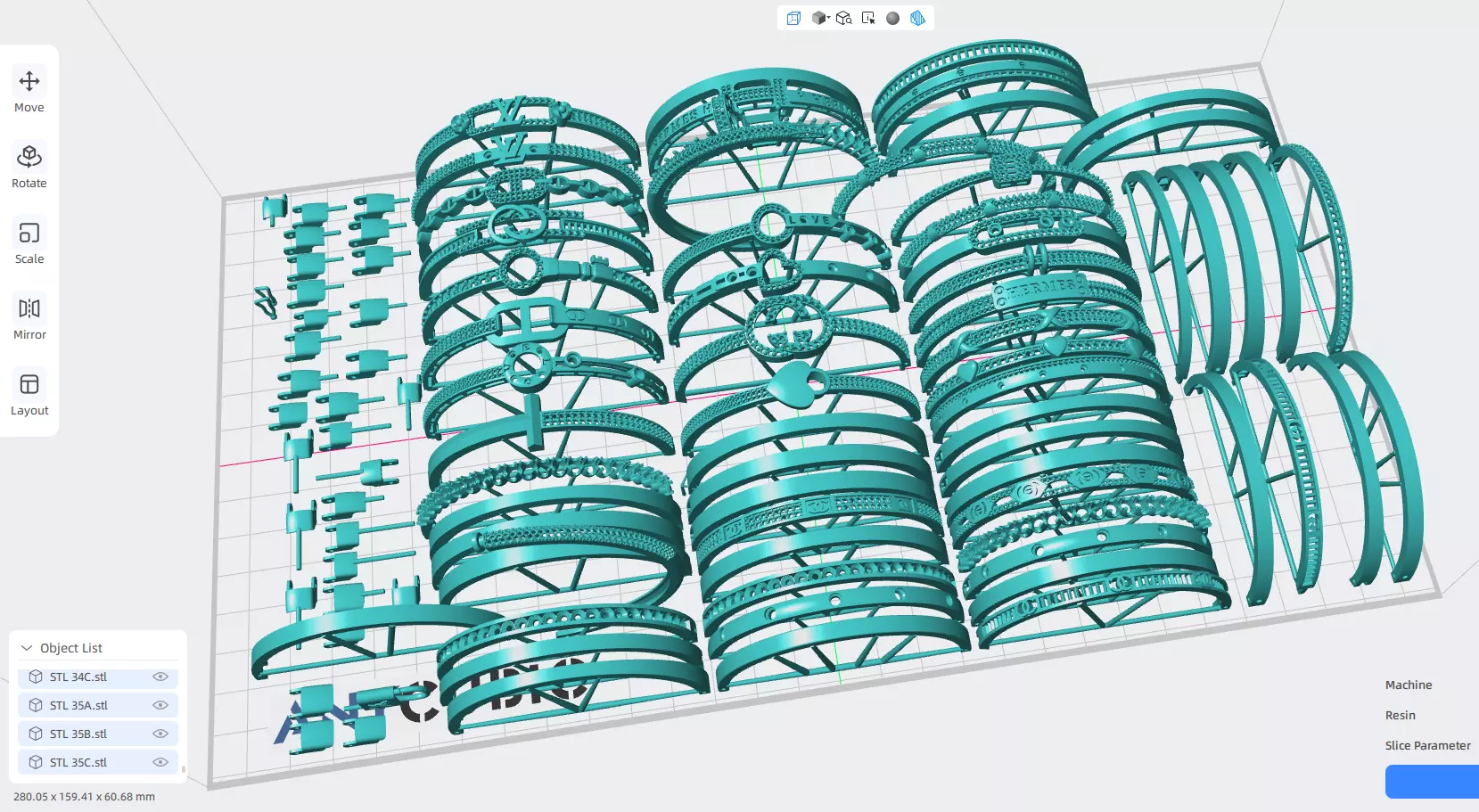
Task: Click the cube icon beside STL 35C.stl
Action: (36, 762)
